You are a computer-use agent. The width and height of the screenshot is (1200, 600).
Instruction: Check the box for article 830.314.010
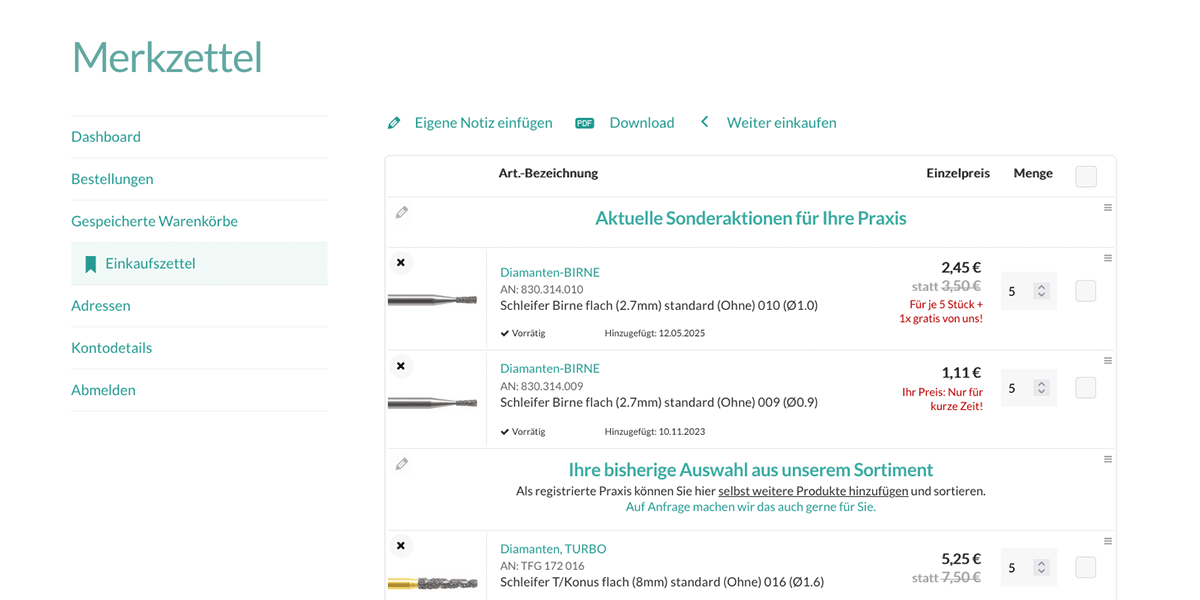pos(1086,291)
